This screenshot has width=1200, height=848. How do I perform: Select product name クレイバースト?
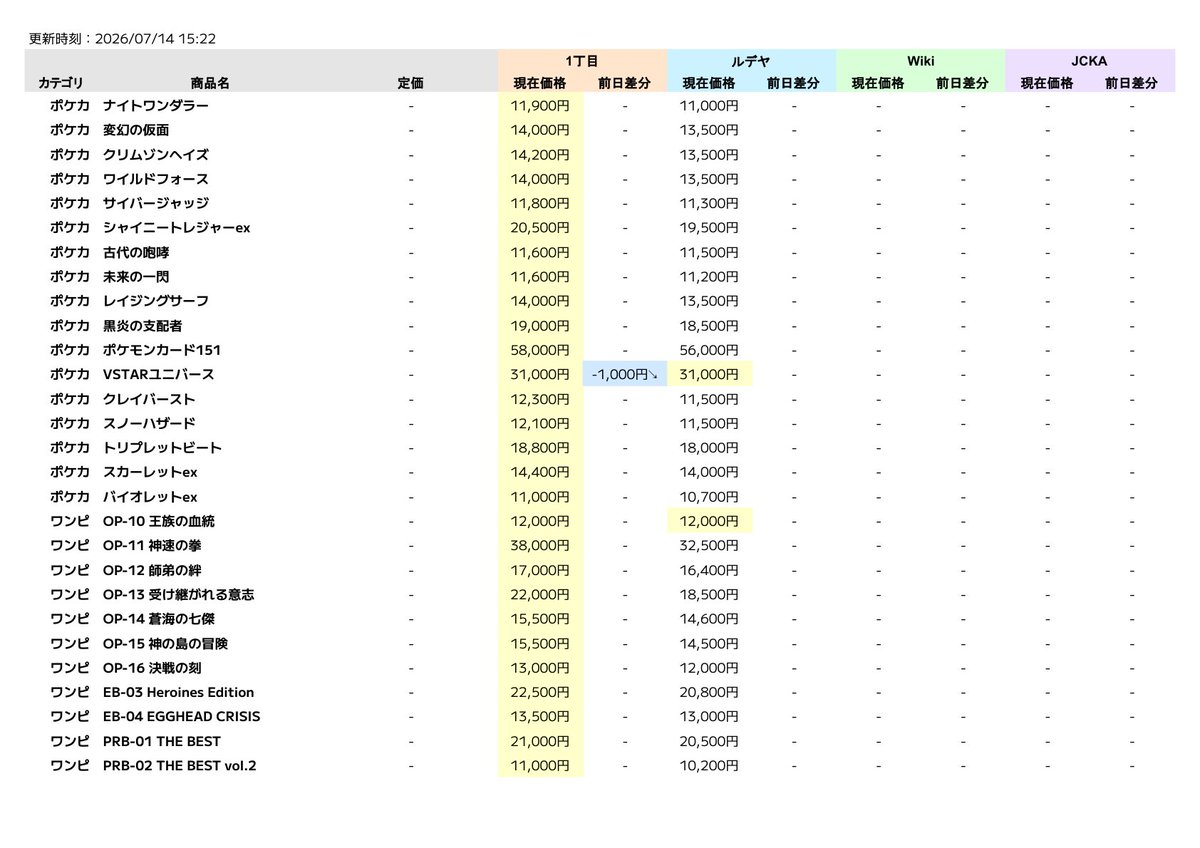[x=149, y=399]
